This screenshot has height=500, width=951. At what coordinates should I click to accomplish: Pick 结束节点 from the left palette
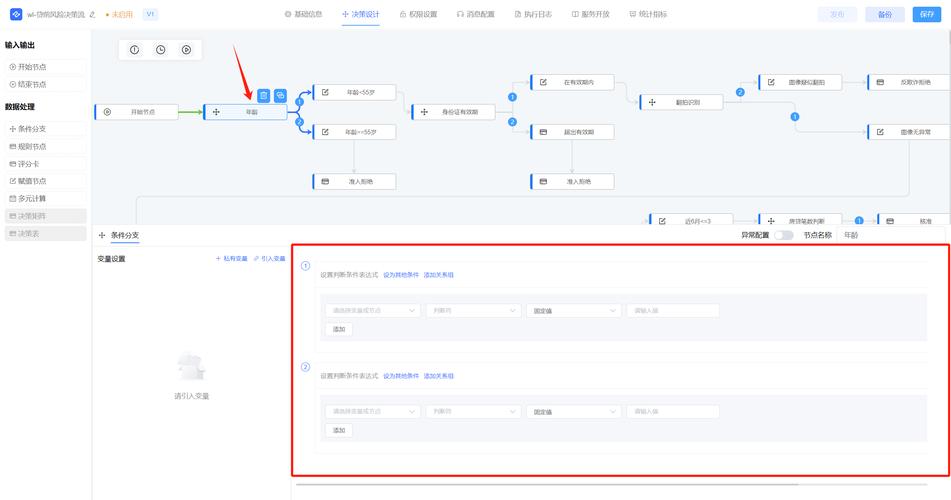[x=45, y=84]
